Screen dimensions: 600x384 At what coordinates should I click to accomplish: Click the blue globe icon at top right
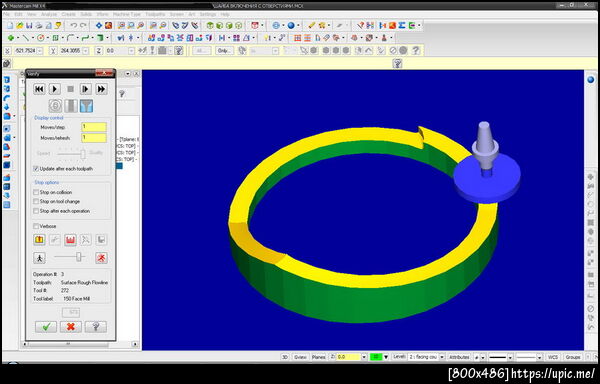tap(590, 80)
